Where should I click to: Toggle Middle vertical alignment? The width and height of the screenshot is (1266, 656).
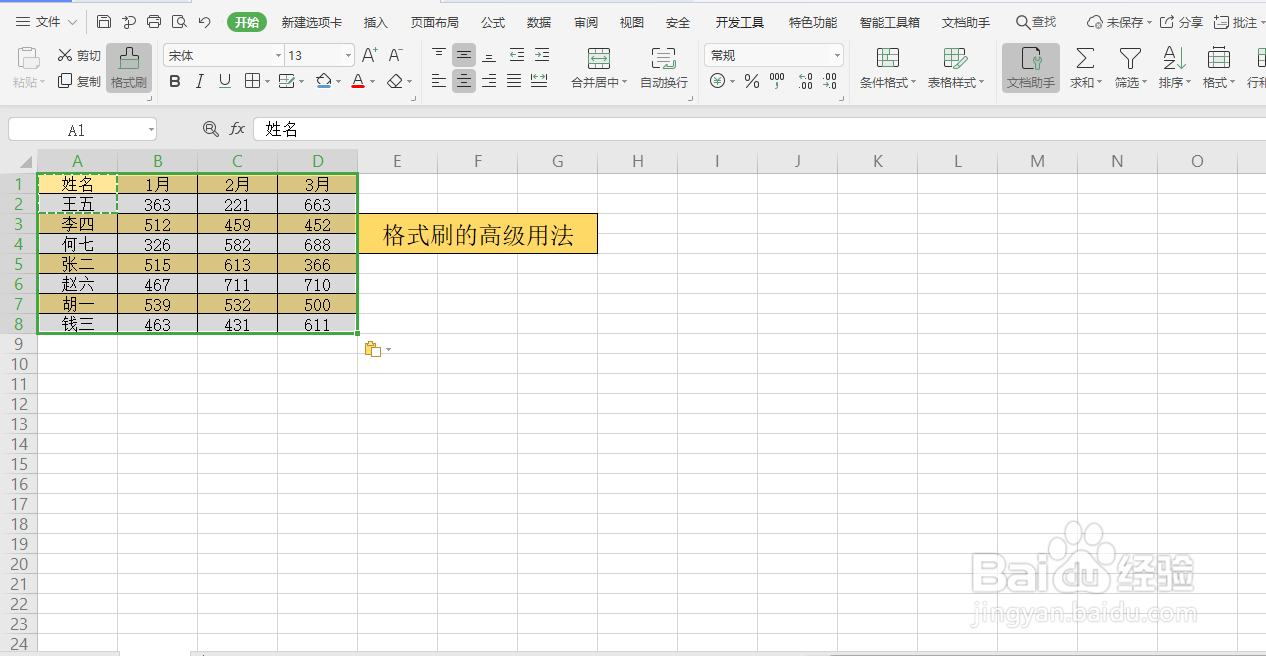pyautogui.click(x=464, y=54)
